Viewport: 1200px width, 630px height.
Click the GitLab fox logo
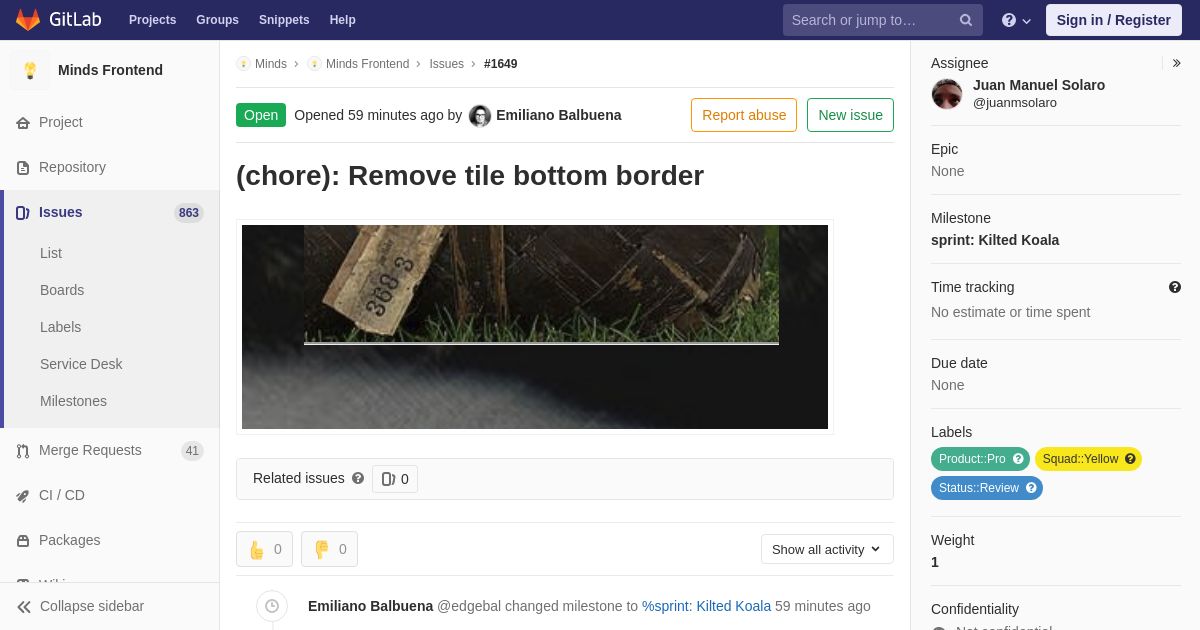coord(28,20)
